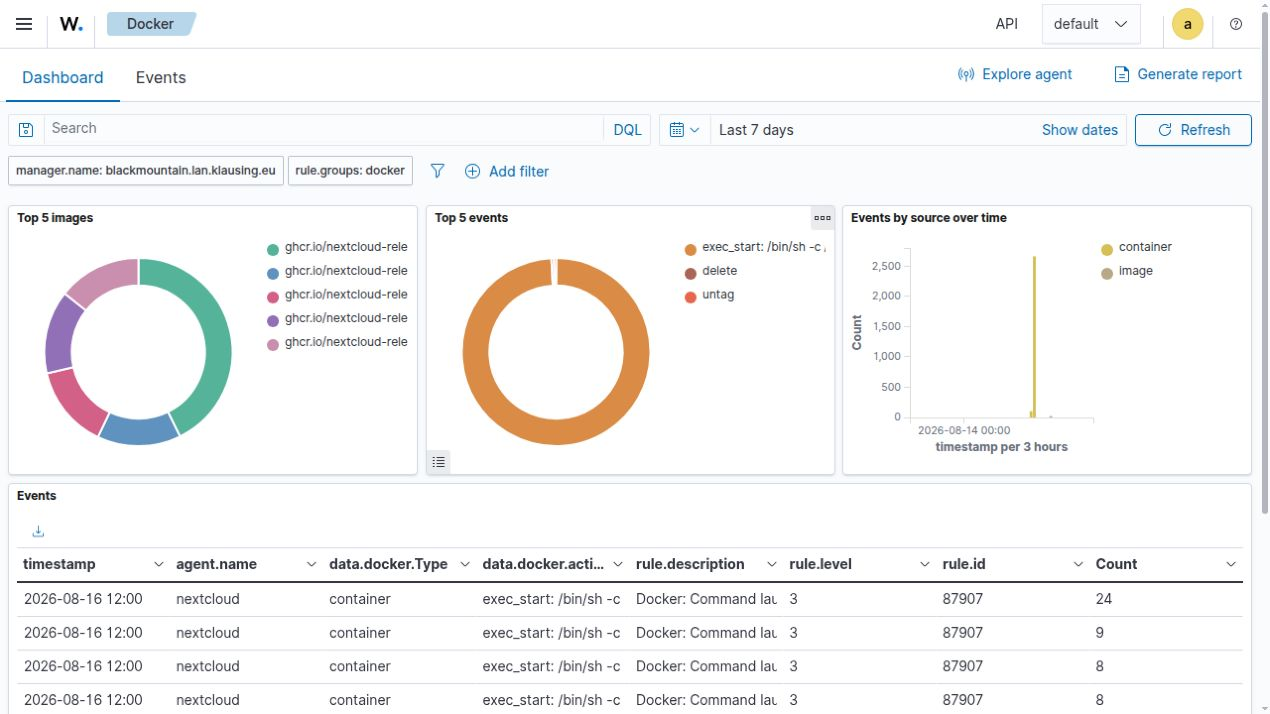Switch to the Events tab

161,77
